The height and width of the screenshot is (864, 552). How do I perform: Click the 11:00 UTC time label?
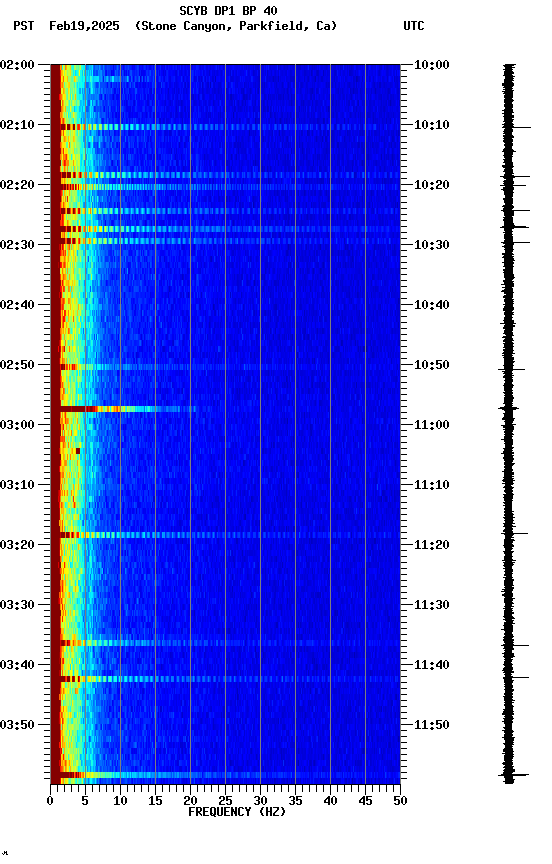[x=431, y=425]
